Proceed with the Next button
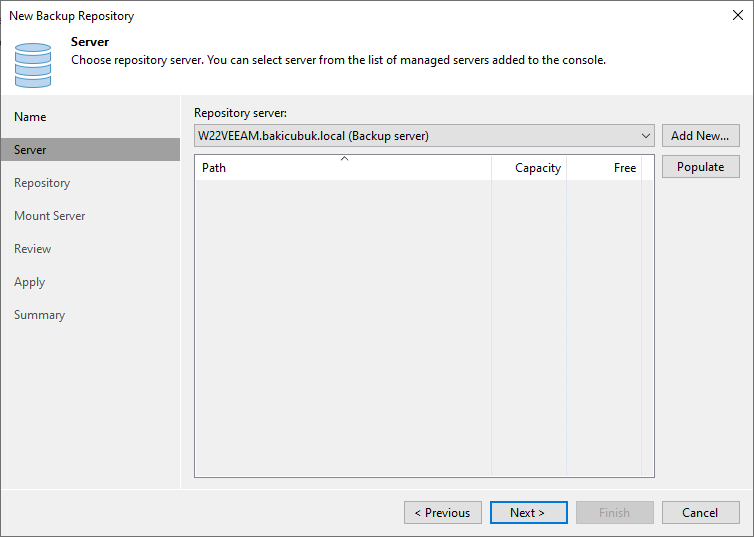The image size is (754, 537). pos(528,512)
